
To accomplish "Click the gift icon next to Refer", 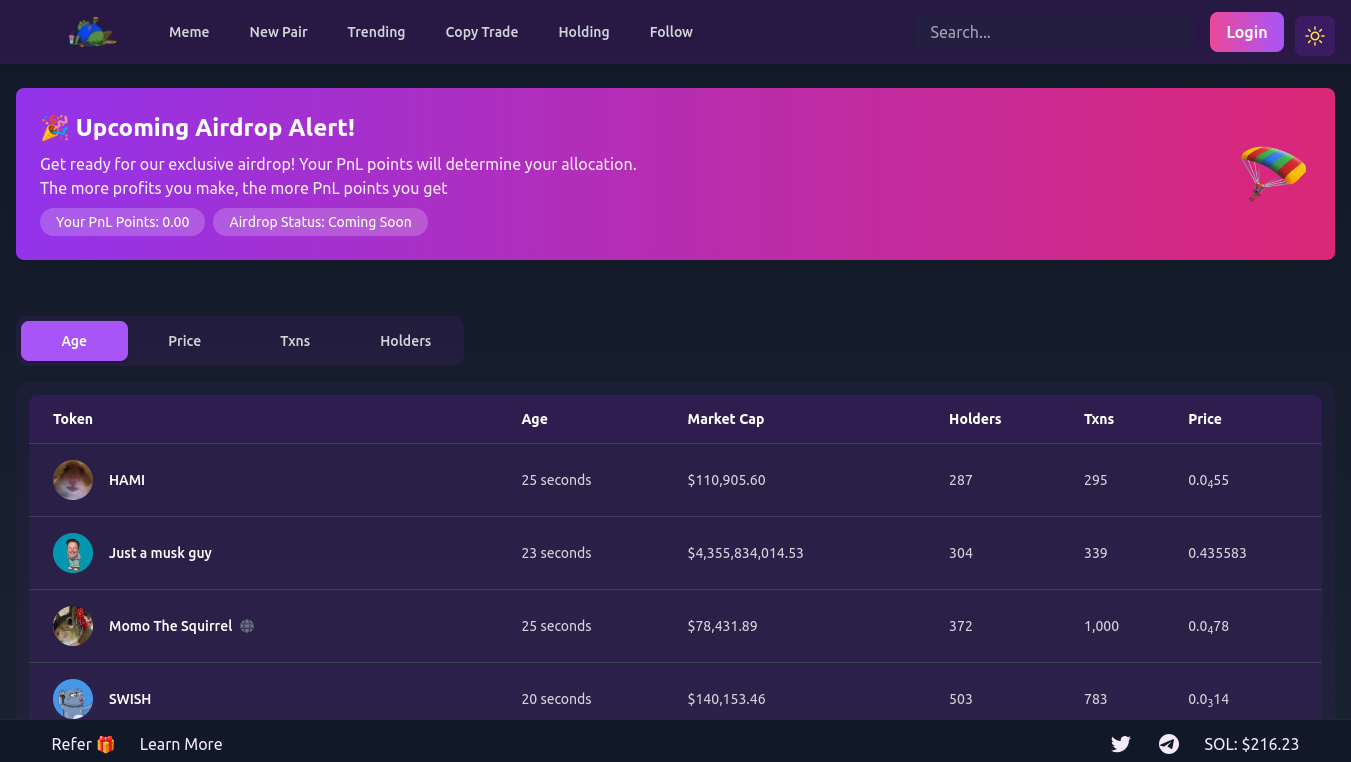I will tap(106, 744).
